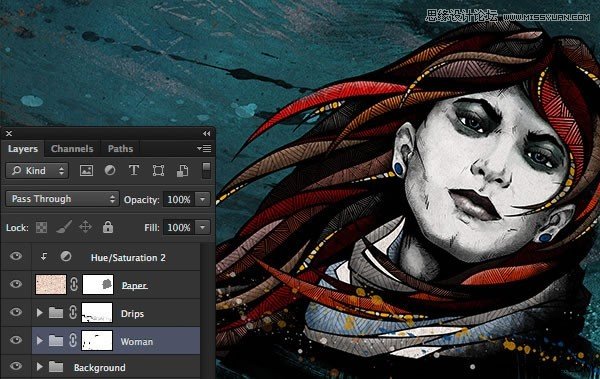Click the Drips group folder icon
The height and width of the screenshot is (379, 600).
[56, 313]
